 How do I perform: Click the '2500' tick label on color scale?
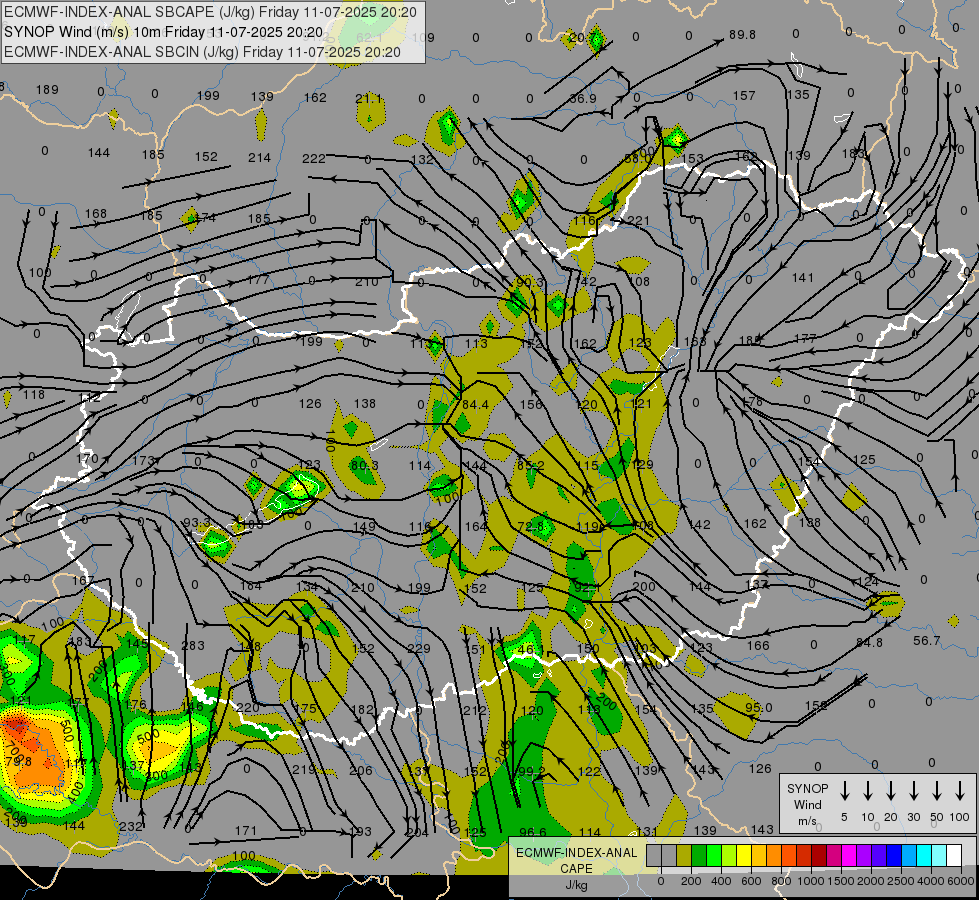(901, 881)
